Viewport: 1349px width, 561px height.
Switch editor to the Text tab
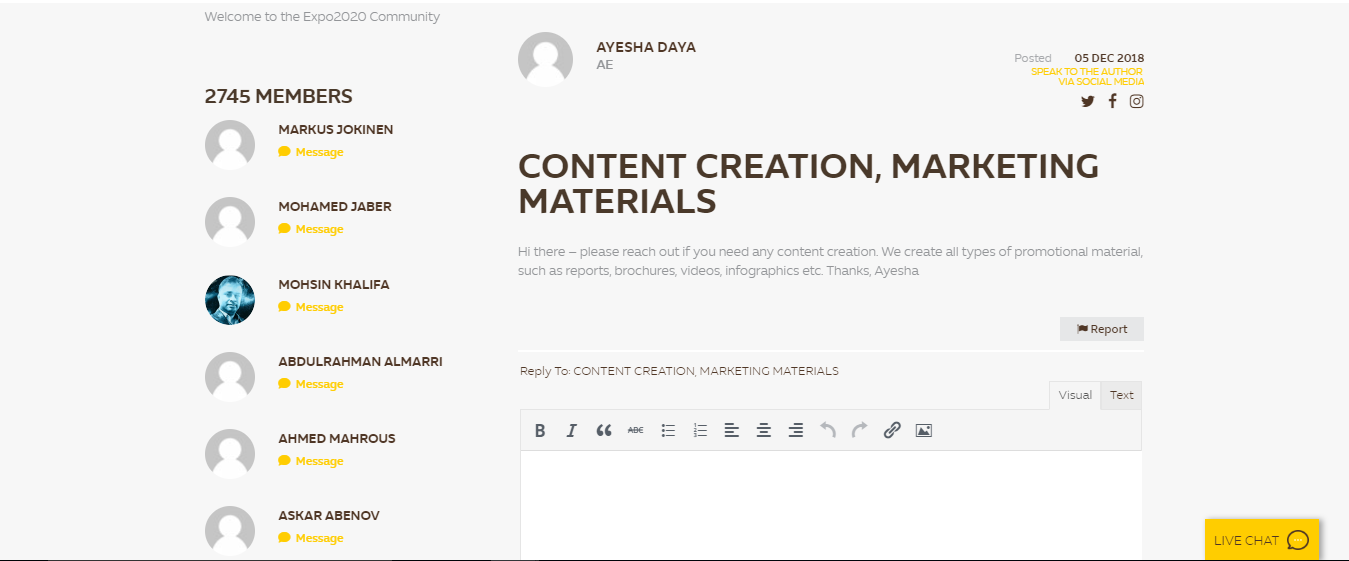pyautogui.click(x=1121, y=395)
